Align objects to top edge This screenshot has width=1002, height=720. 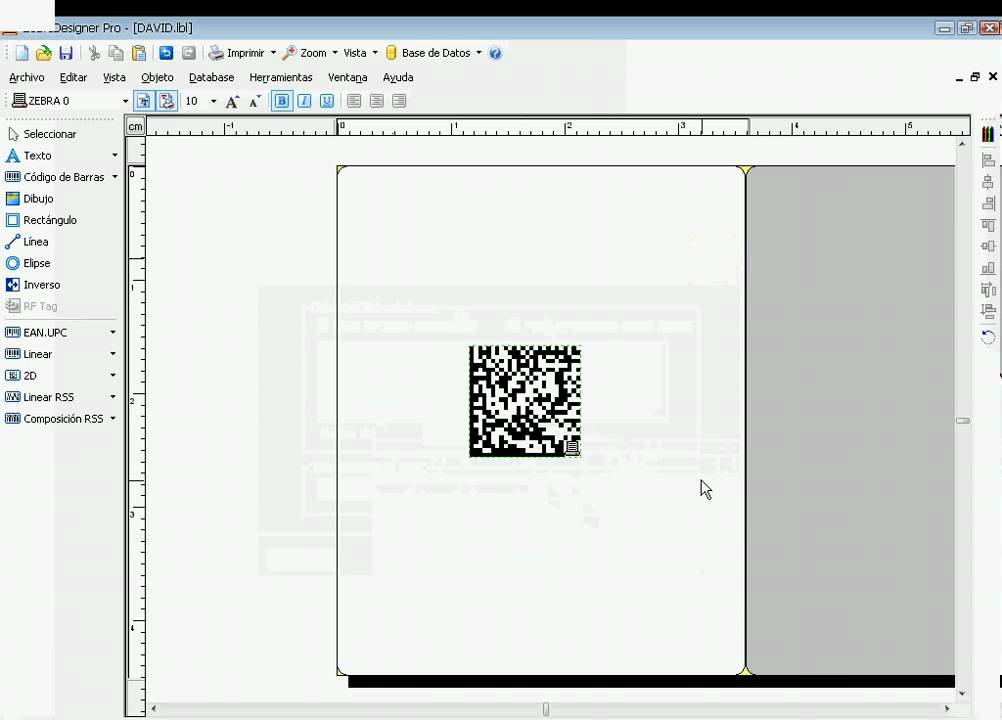[988, 226]
